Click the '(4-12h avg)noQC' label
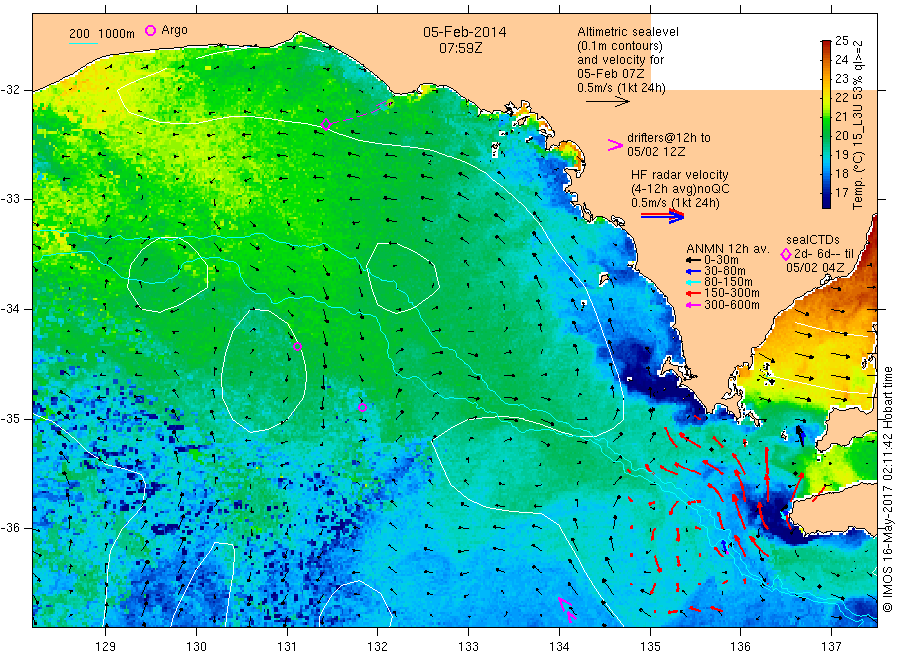 pos(680,189)
